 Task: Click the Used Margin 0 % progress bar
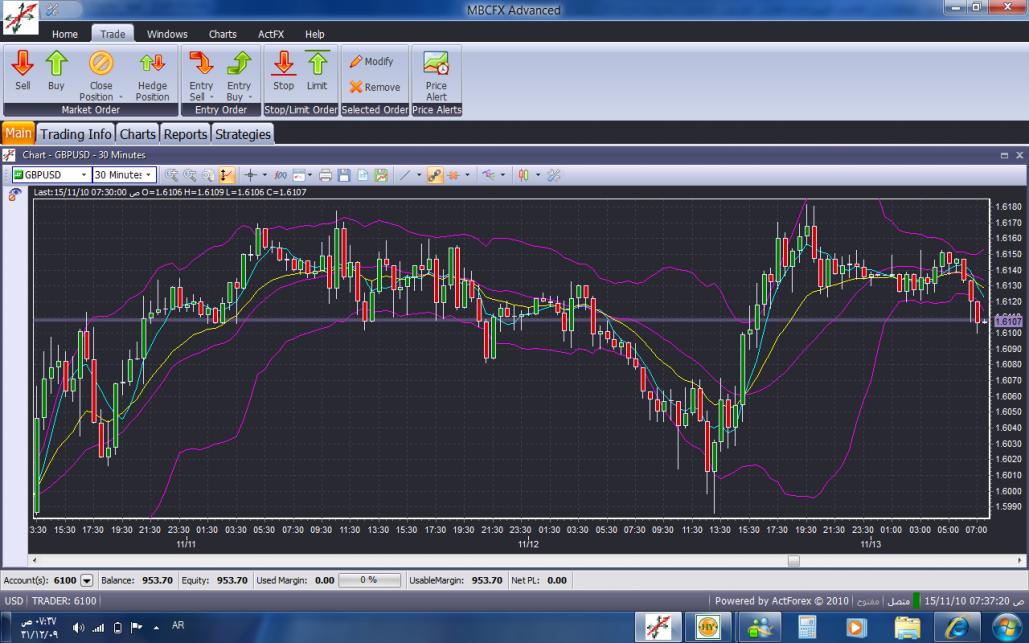[x=369, y=581]
